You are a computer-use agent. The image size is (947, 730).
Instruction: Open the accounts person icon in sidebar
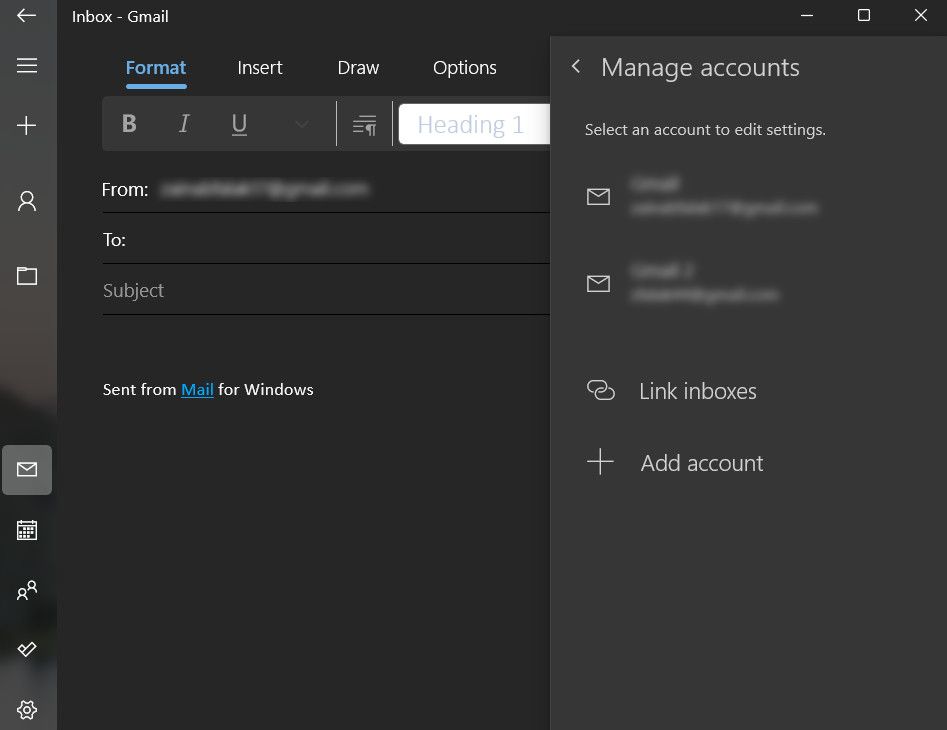(27, 201)
